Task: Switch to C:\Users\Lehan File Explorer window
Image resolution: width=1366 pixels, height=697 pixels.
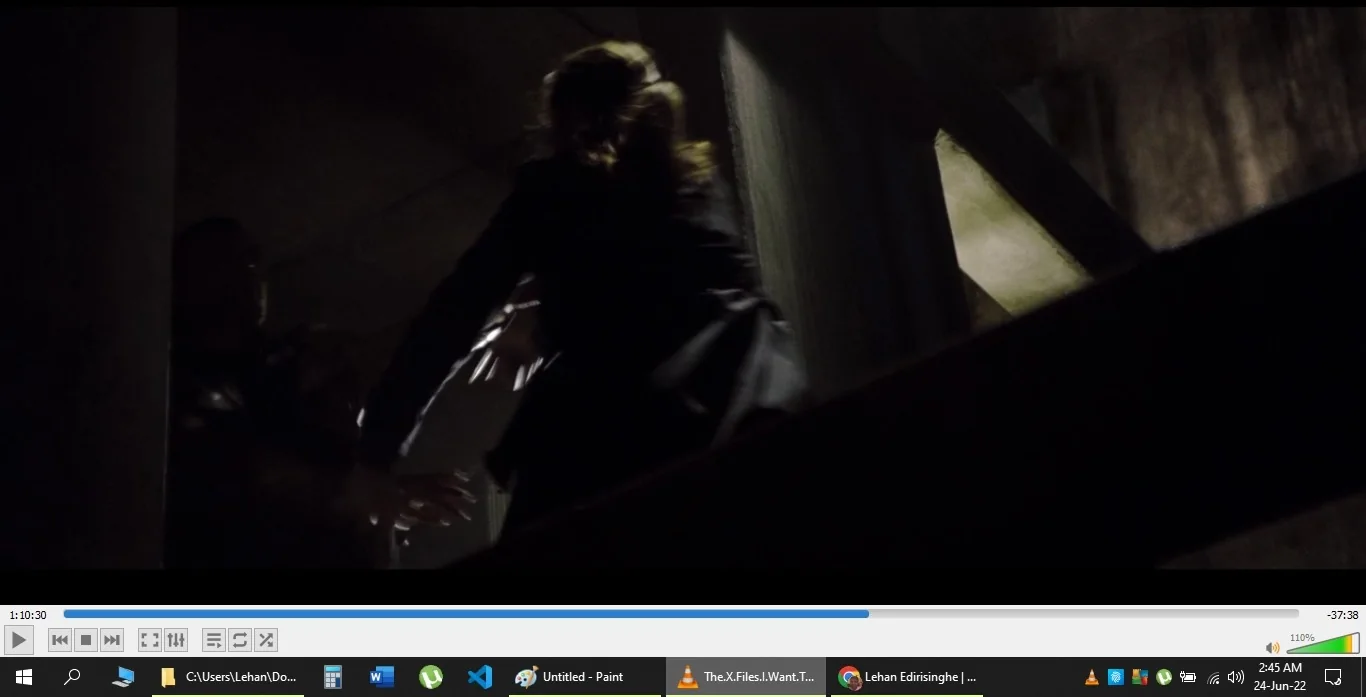Action: (x=228, y=677)
